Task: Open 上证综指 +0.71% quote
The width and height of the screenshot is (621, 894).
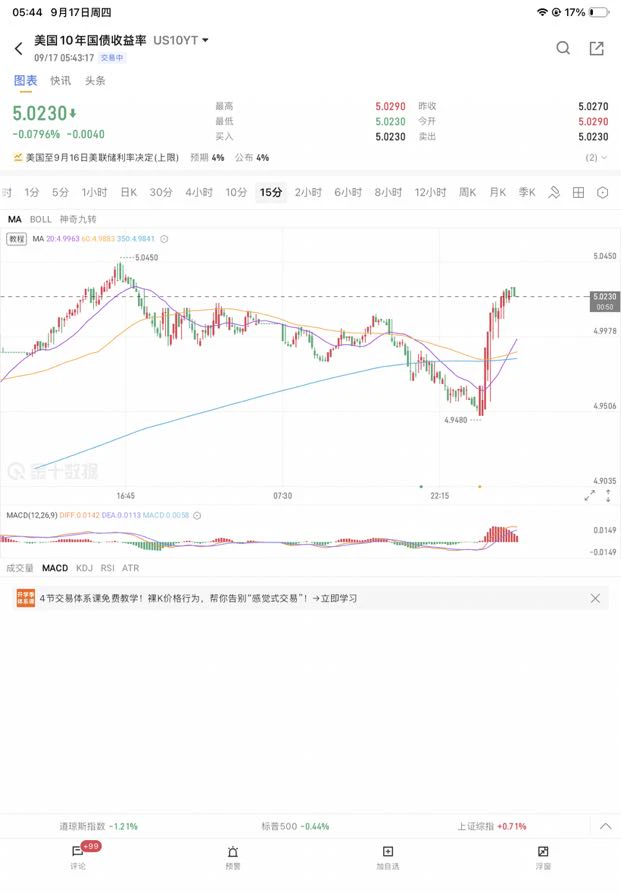Action: pos(492,826)
